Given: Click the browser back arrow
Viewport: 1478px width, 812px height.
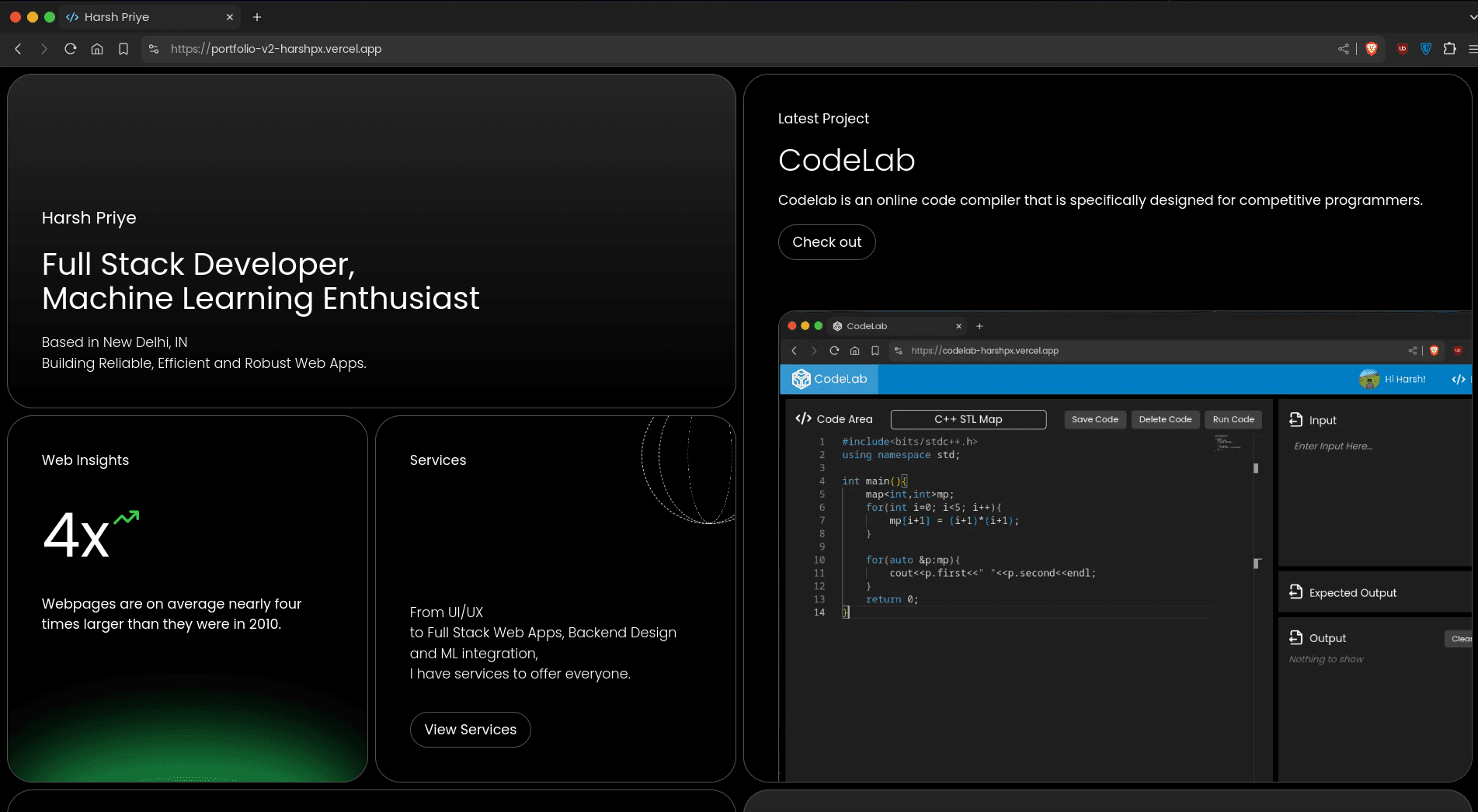Looking at the screenshot, I should [x=18, y=49].
